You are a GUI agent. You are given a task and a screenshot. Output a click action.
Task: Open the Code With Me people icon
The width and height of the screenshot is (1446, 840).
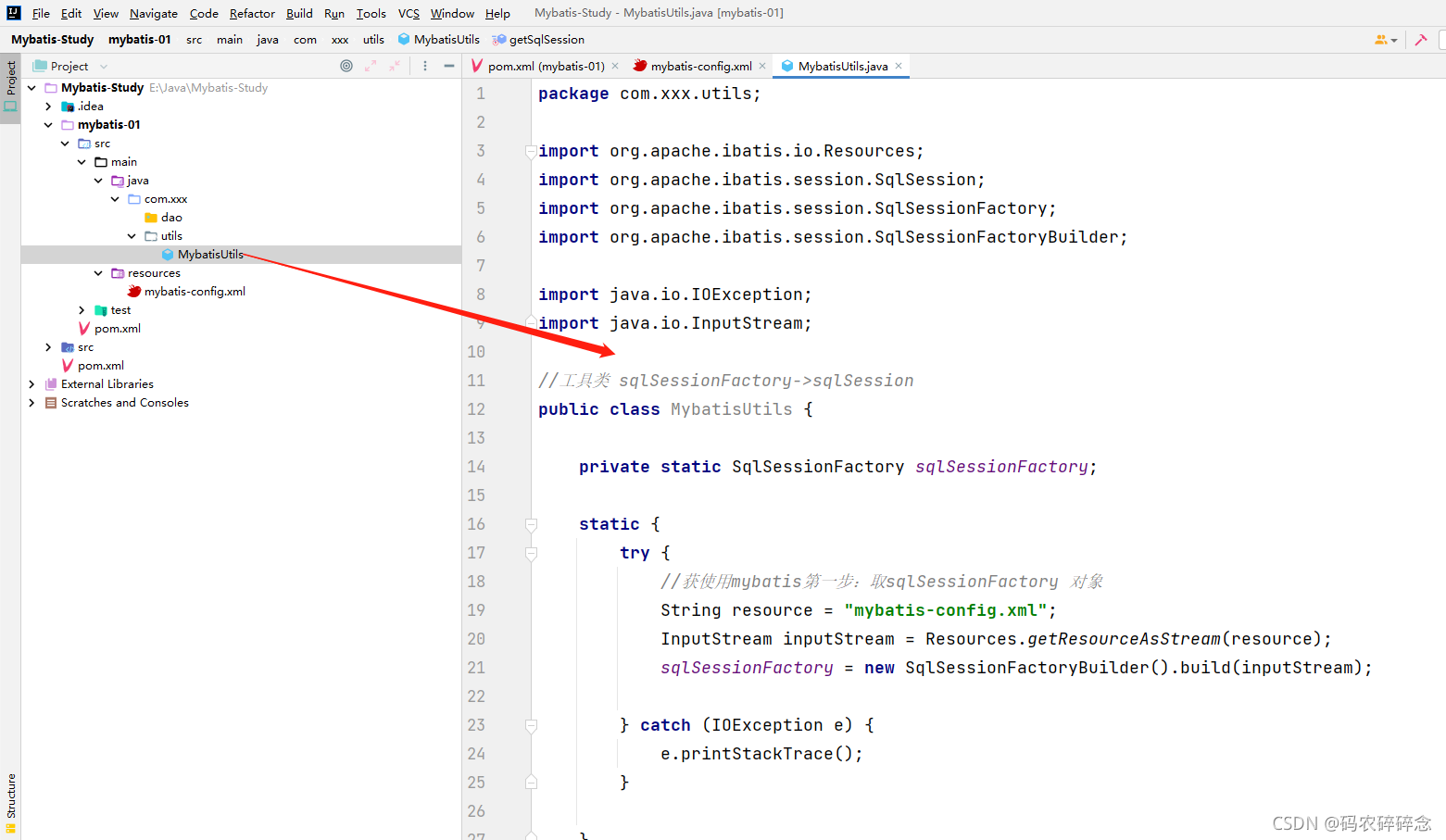1386,40
